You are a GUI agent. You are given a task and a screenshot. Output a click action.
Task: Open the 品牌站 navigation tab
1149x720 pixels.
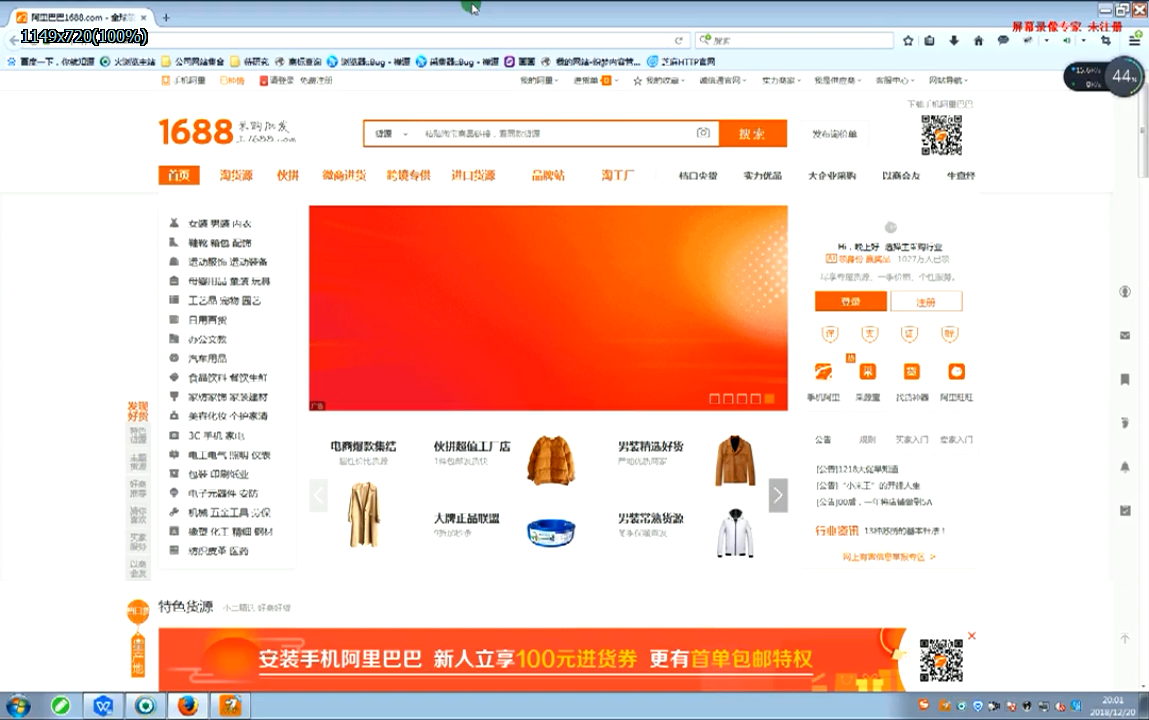point(548,175)
